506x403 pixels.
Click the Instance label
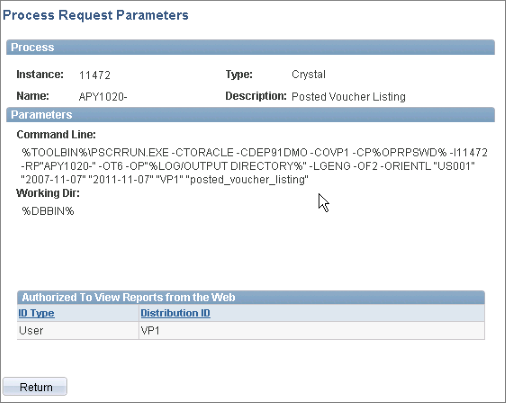point(40,74)
